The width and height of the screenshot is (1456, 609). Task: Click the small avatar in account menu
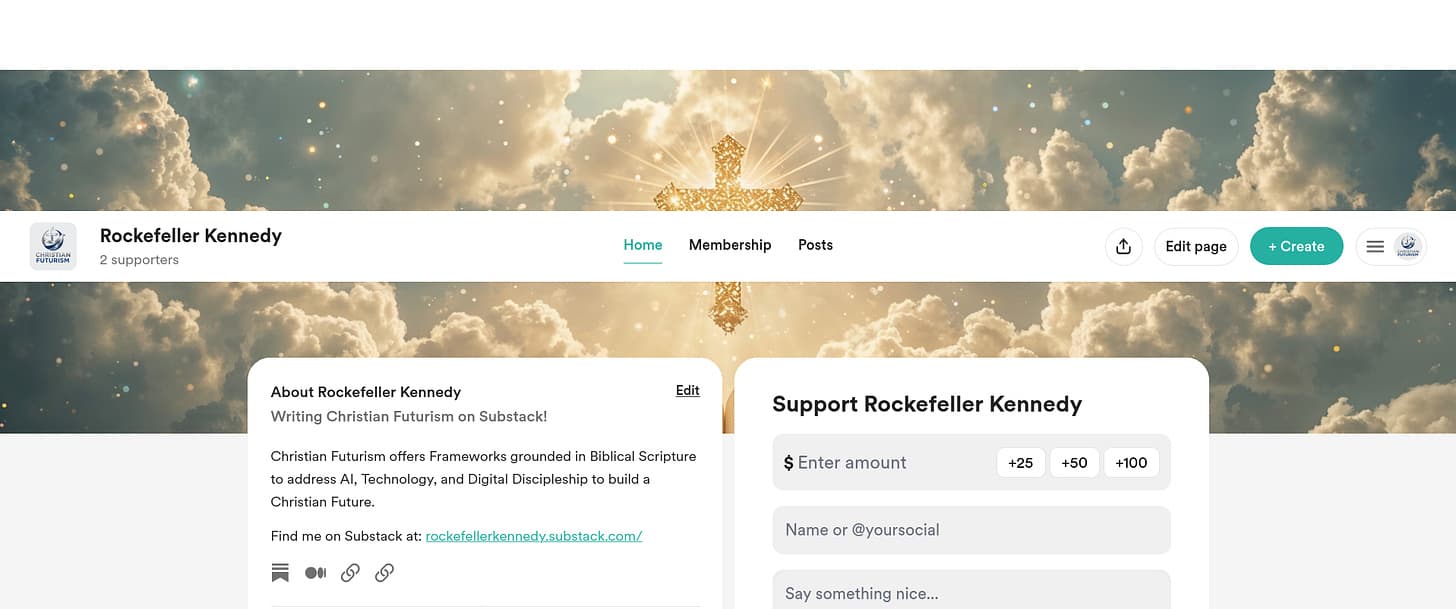tap(1408, 246)
